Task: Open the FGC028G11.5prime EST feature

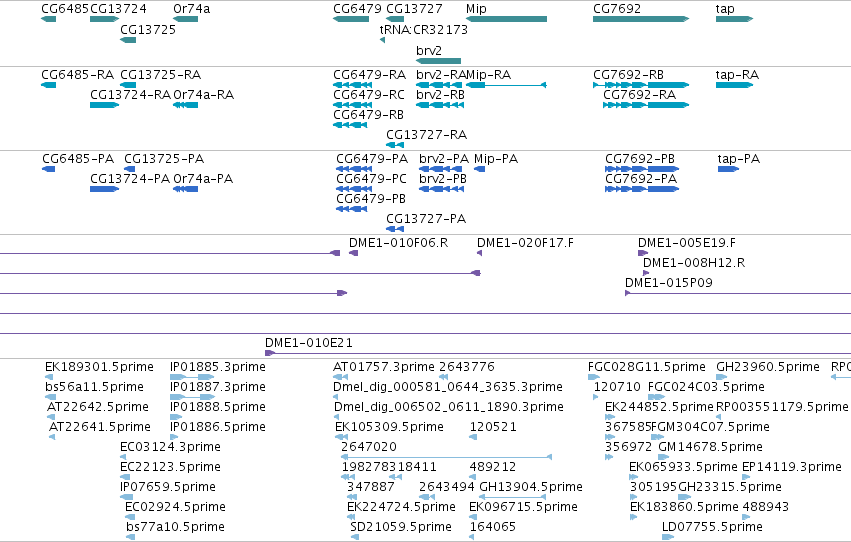Action: click(594, 377)
